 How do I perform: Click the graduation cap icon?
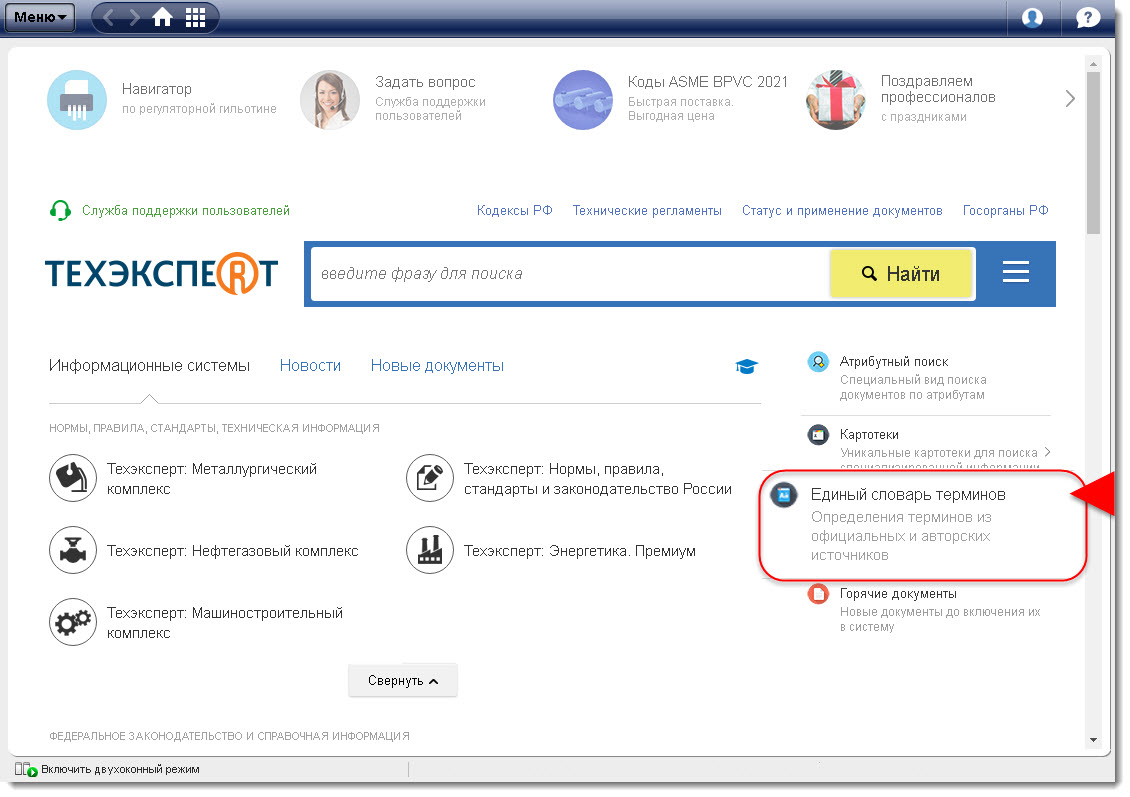(x=746, y=366)
